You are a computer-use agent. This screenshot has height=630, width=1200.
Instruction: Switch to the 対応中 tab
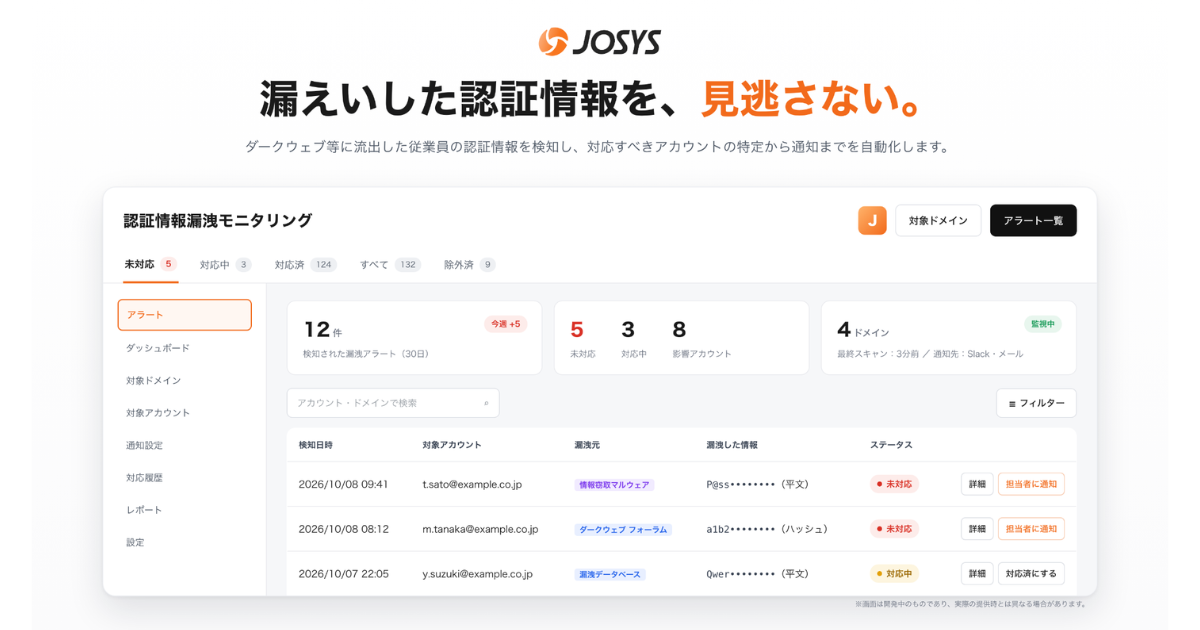point(225,265)
